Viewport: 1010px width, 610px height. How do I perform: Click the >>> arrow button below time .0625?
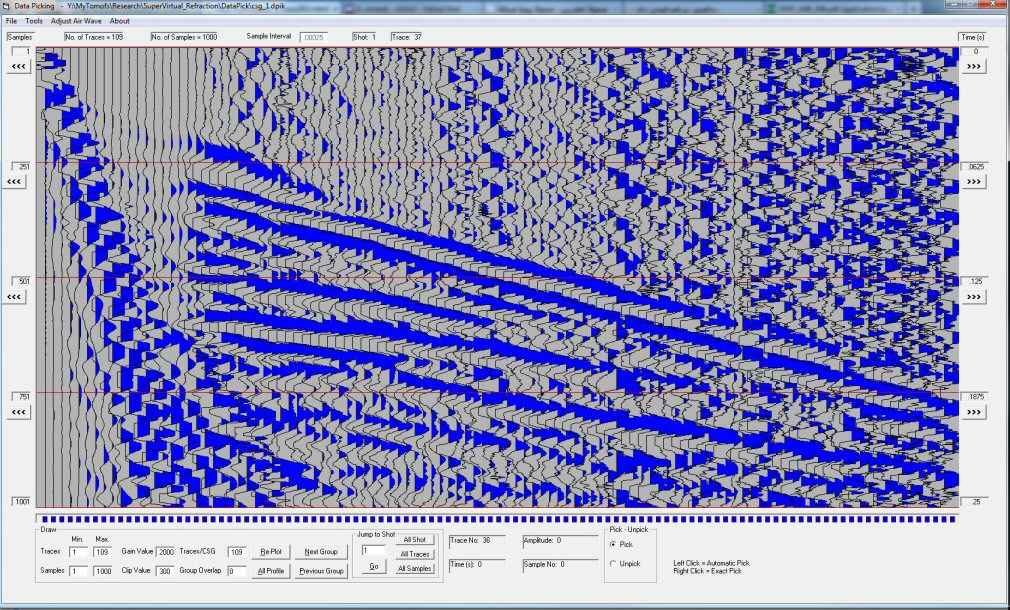(975, 182)
